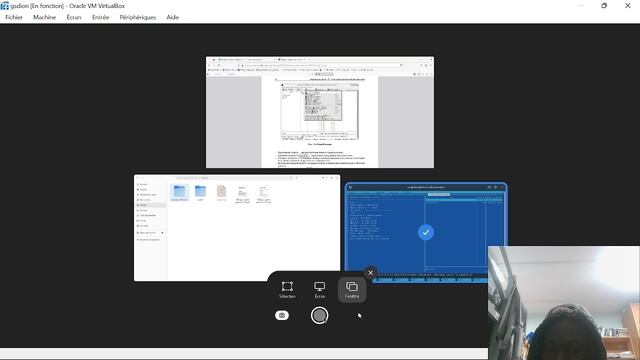Select the web browser window thumbnail

click(x=320, y=112)
